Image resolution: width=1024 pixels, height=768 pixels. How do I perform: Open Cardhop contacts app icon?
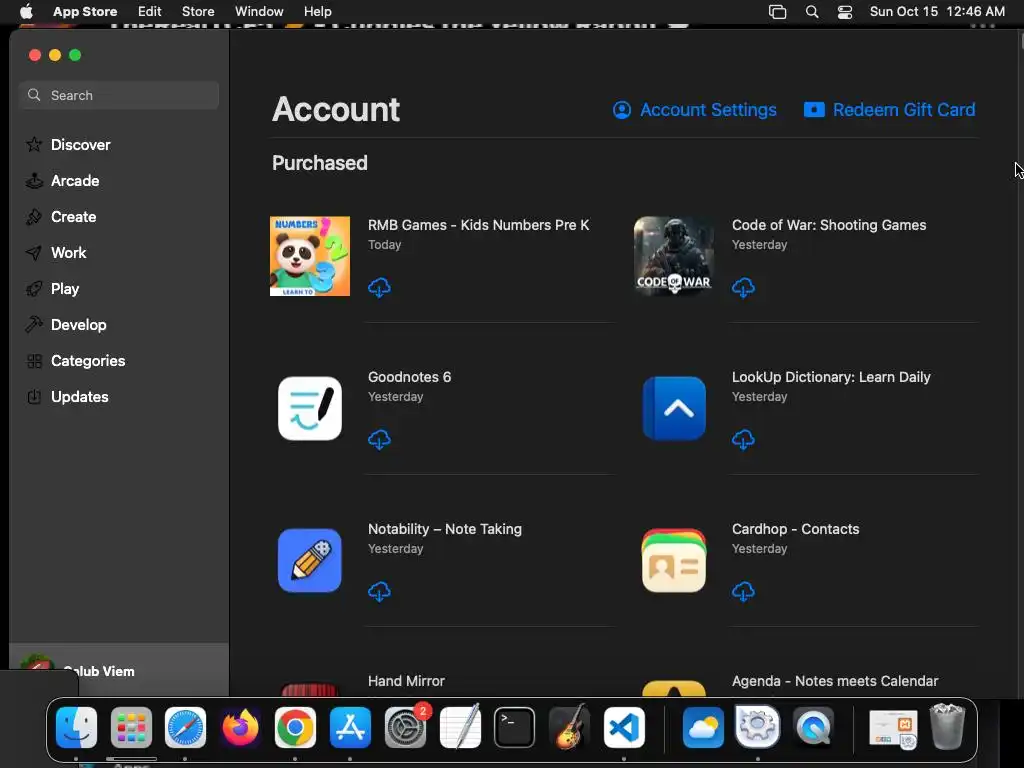(673, 560)
